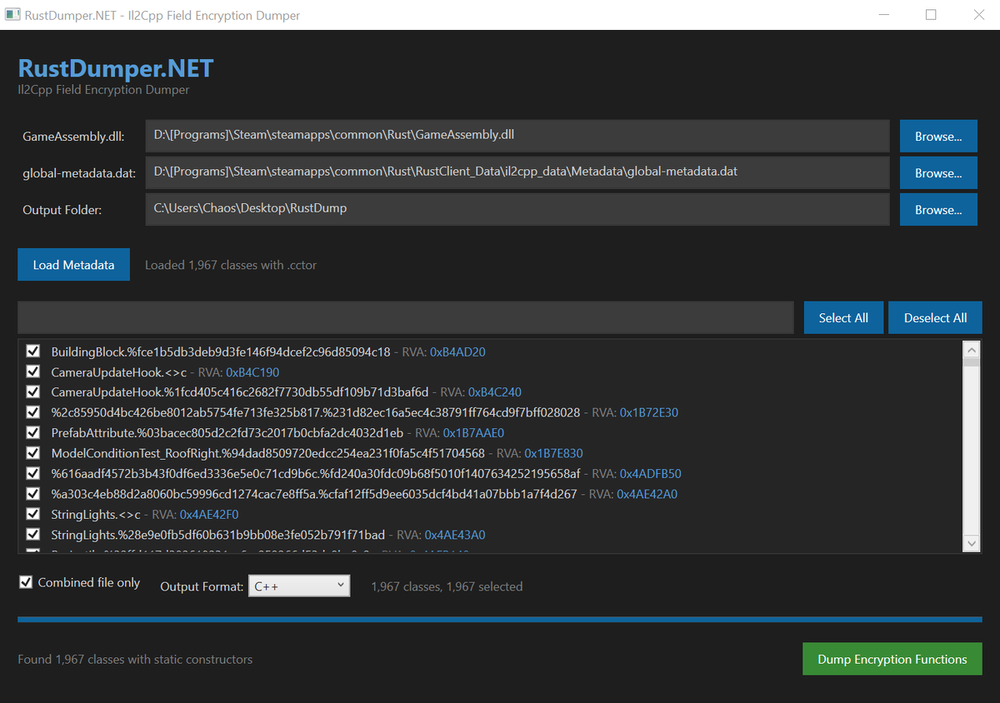Image resolution: width=1000 pixels, height=703 pixels.
Task: Click Select All classes button
Action: coord(842,318)
